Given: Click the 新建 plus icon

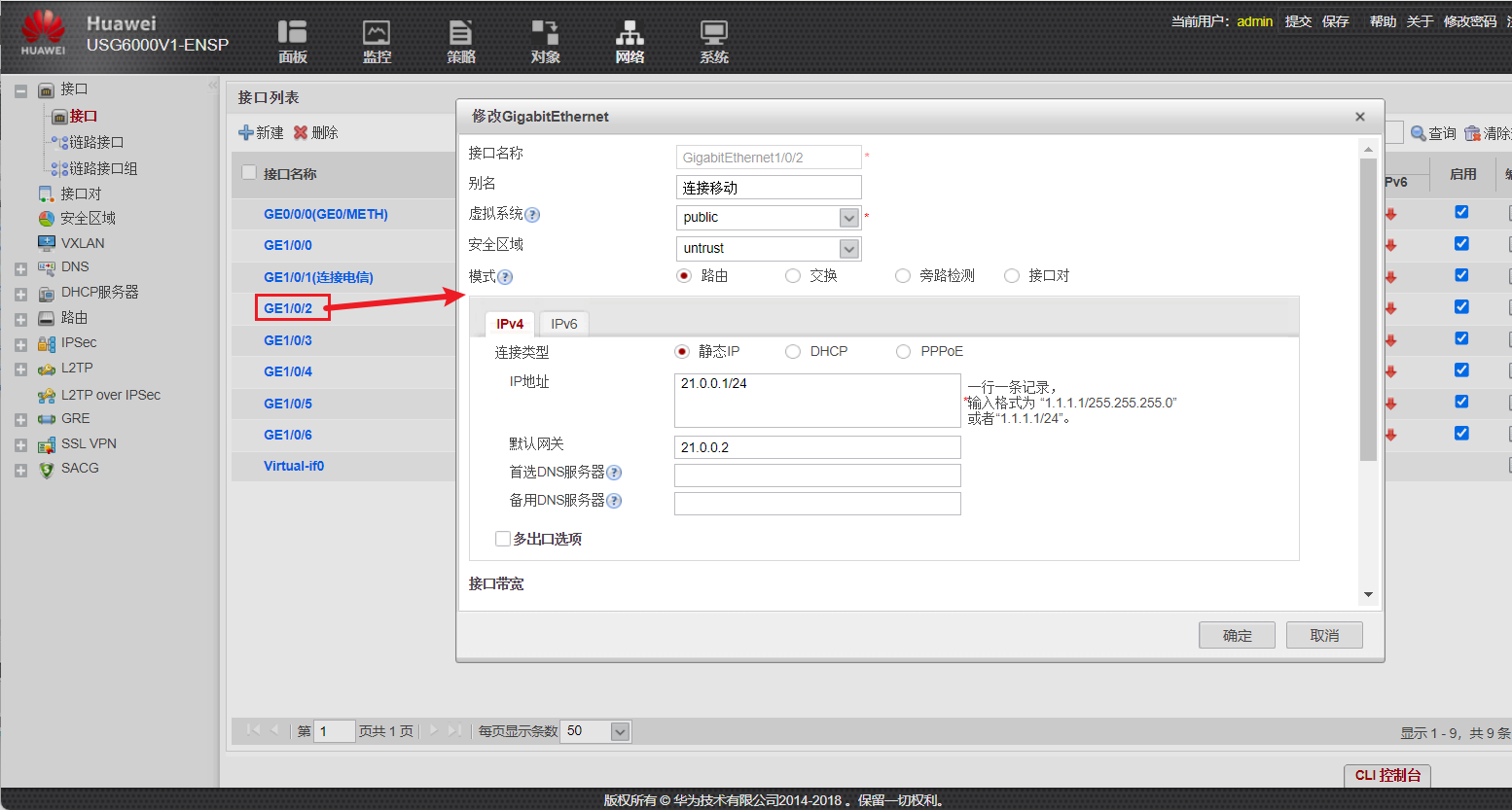Looking at the screenshot, I should (x=246, y=132).
